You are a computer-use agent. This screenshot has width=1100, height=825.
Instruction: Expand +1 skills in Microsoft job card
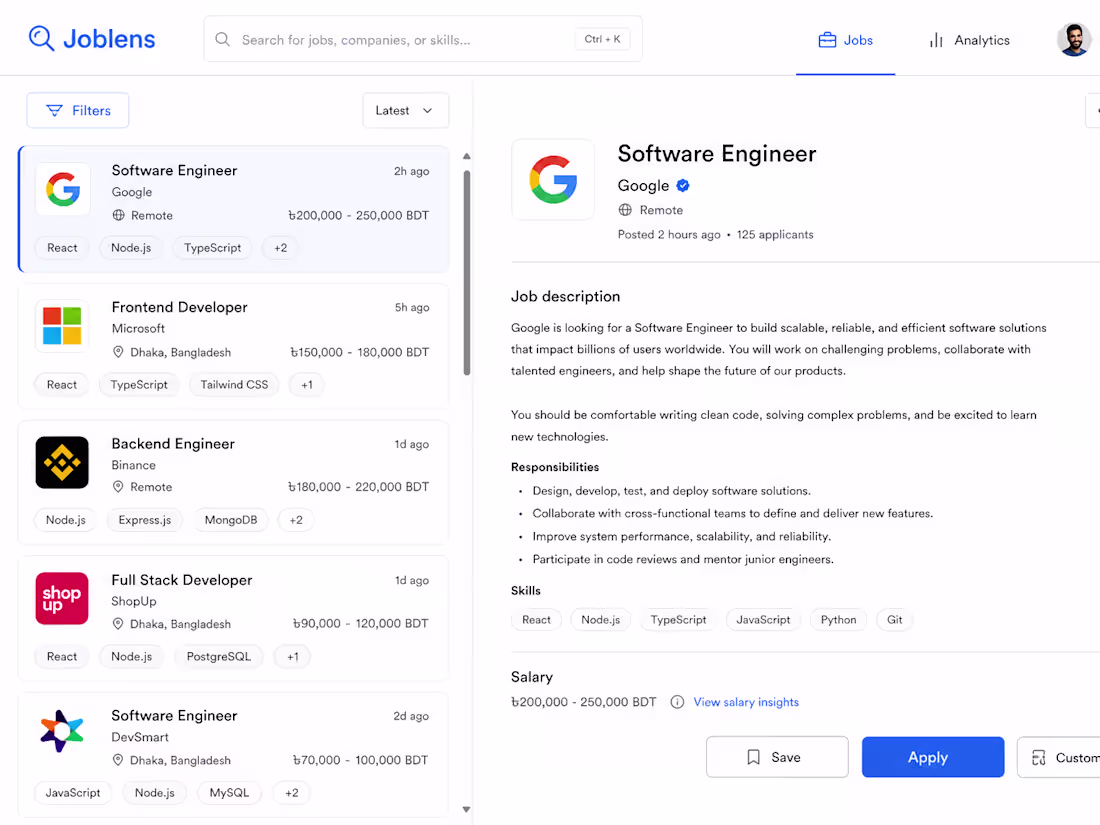(307, 384)
